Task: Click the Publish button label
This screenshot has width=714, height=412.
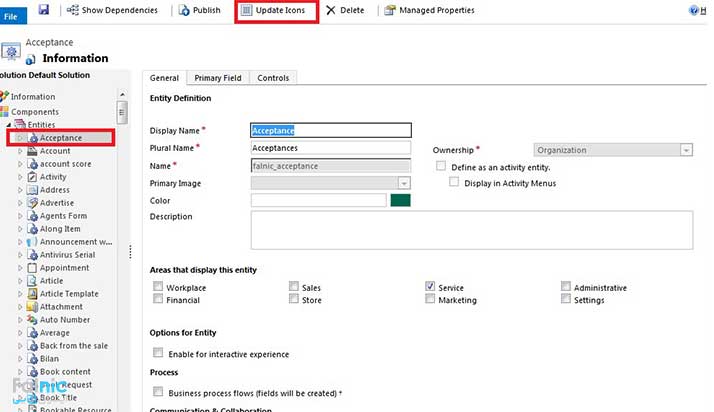Action: pos(207,10)
